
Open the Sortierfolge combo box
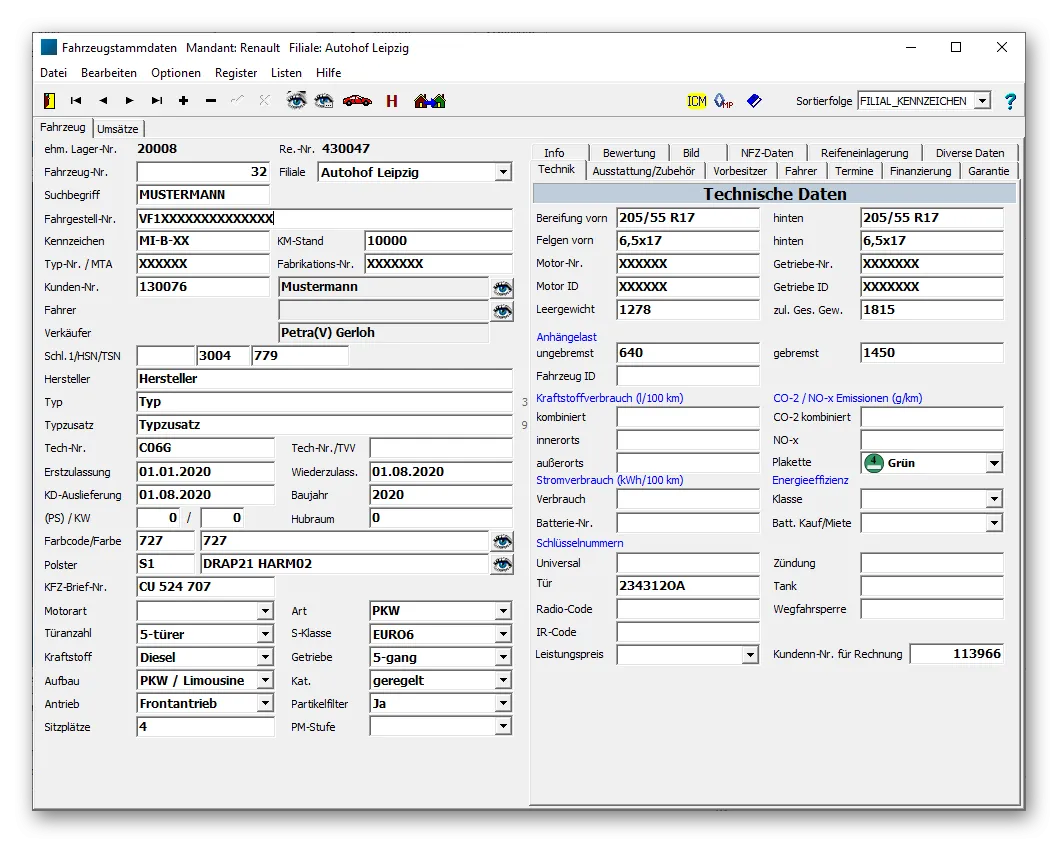(981, 101)
